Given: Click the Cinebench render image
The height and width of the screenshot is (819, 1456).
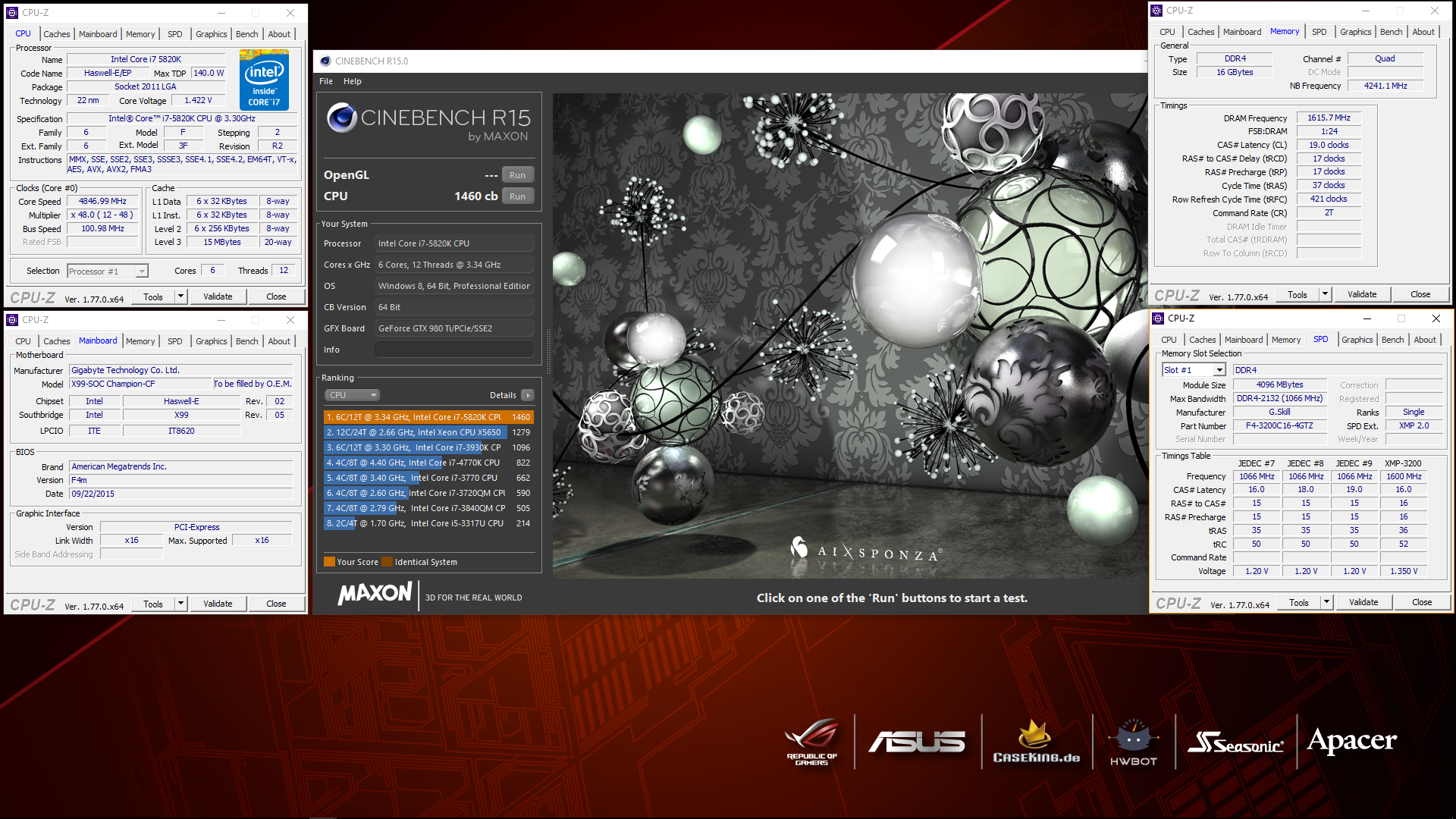Looking at the screenshot, I should pyautogui.click(x=849, y=335).
